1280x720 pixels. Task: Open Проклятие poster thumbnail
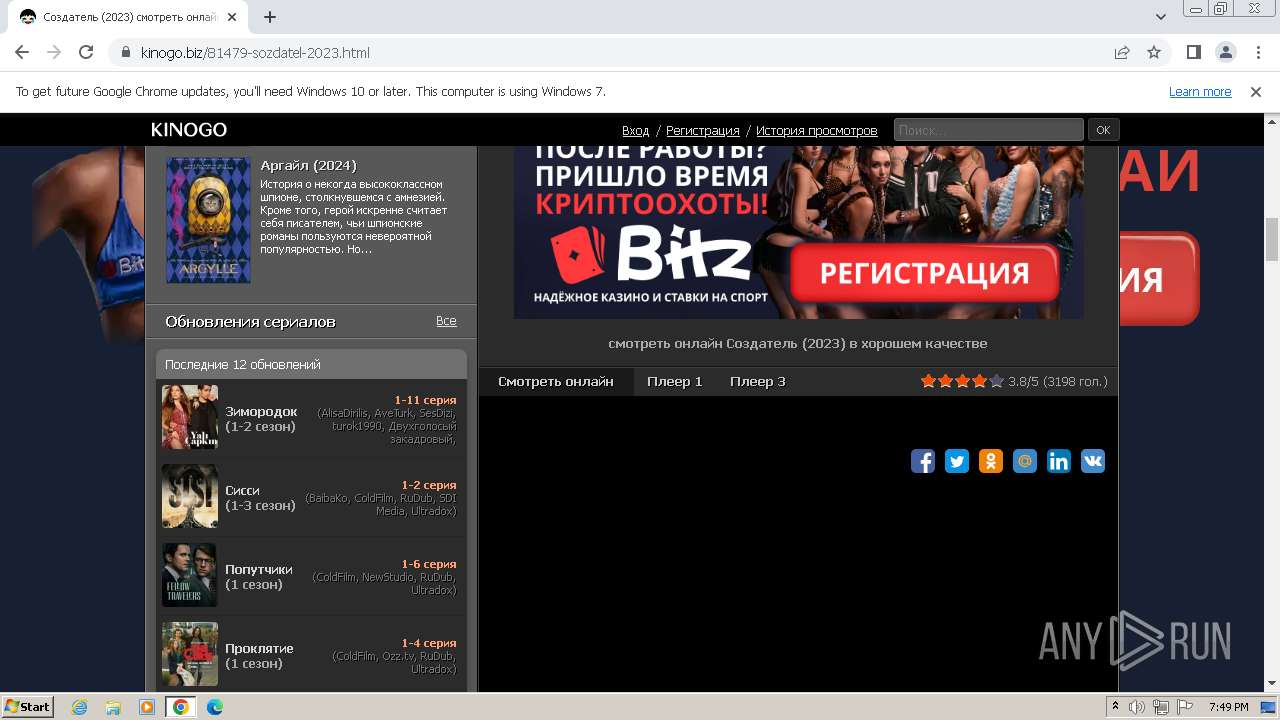coord(190,654)
